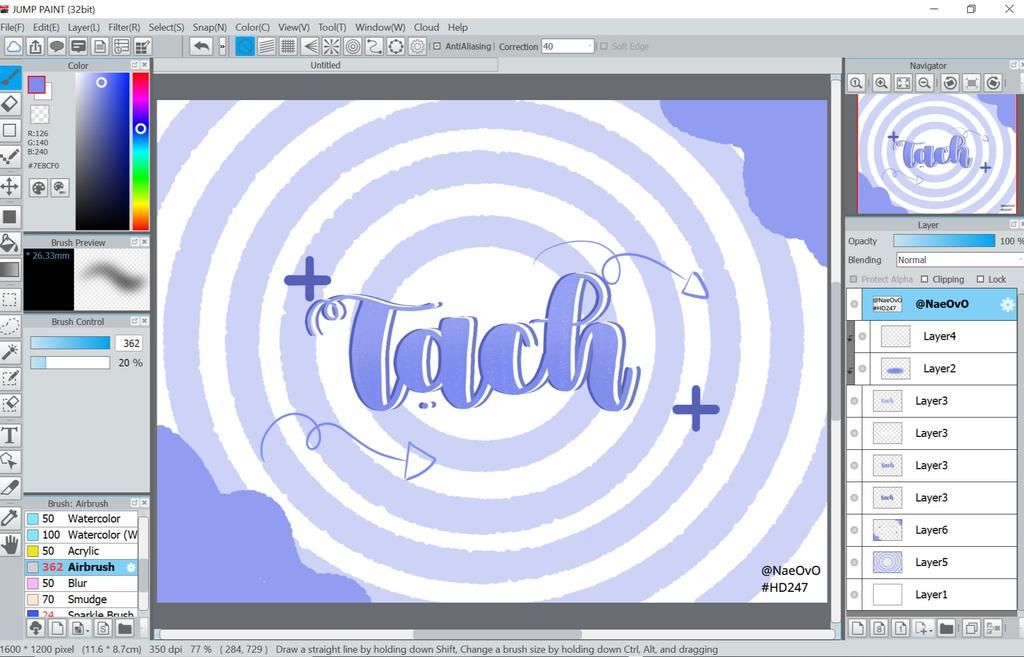Toggle the Lock checkbox
Image resolution: width=1024 pixels, height=657 pixels.
pyautogui.click(x=980, y=279)
